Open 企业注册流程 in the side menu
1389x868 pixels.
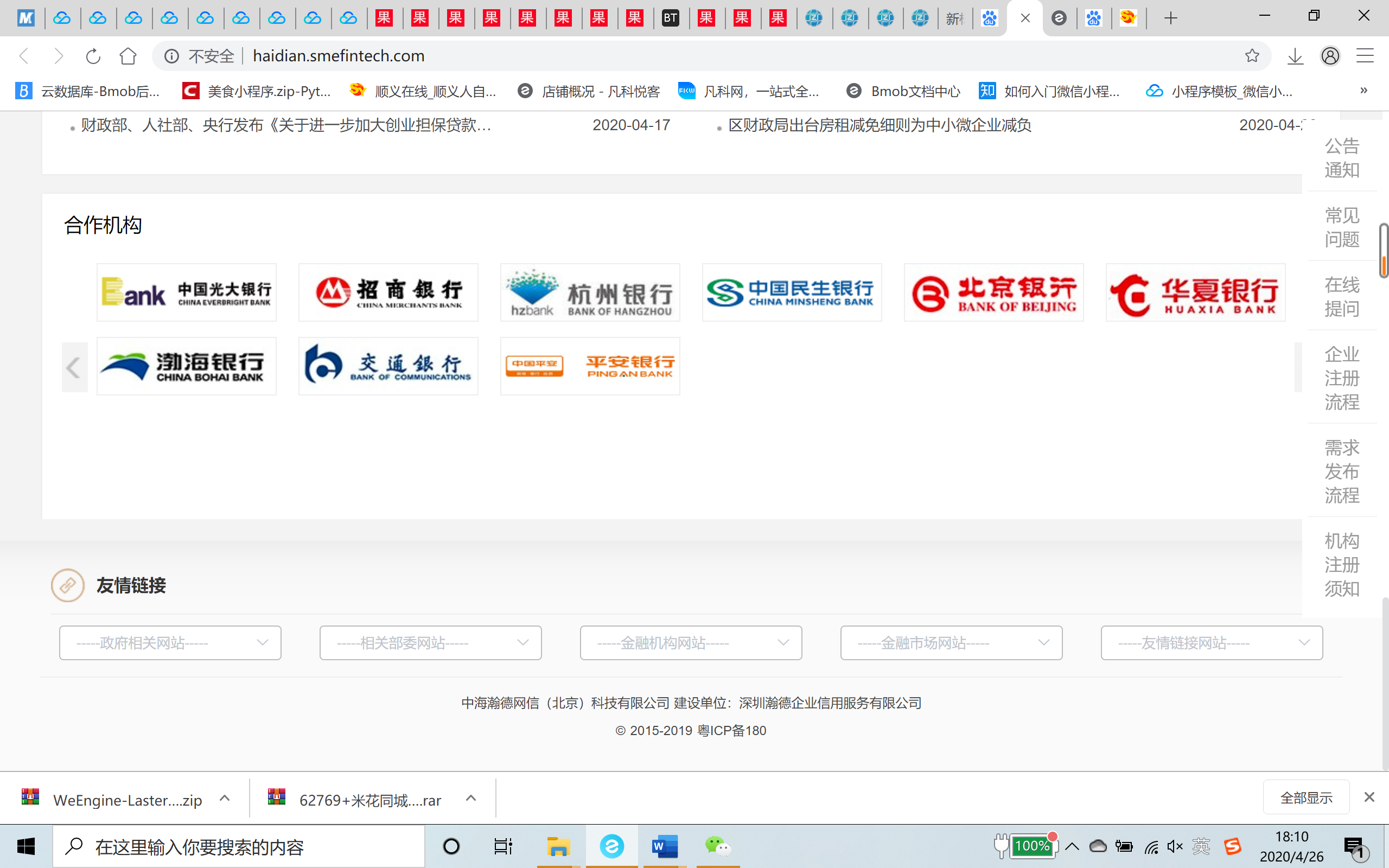(1342, 378)
